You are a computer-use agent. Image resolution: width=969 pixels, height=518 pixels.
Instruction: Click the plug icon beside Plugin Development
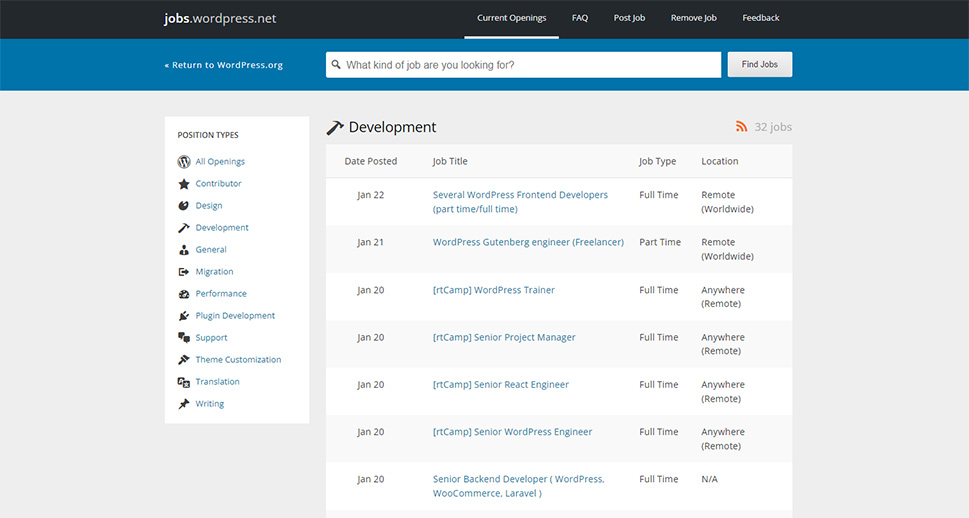(184, 316)
